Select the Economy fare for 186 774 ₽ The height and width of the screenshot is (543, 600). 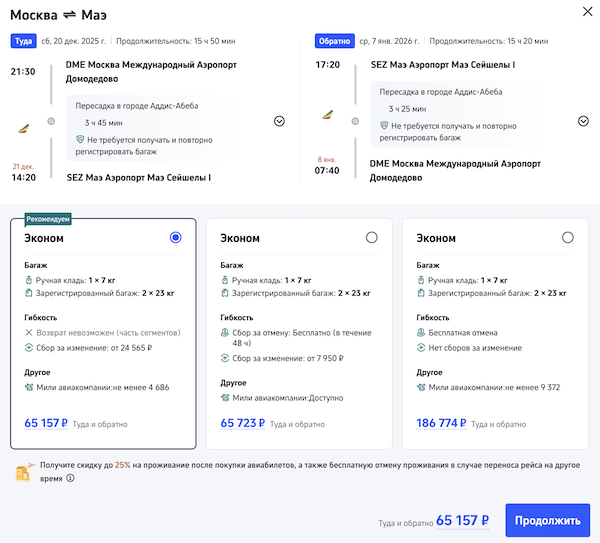coord(568,237)
